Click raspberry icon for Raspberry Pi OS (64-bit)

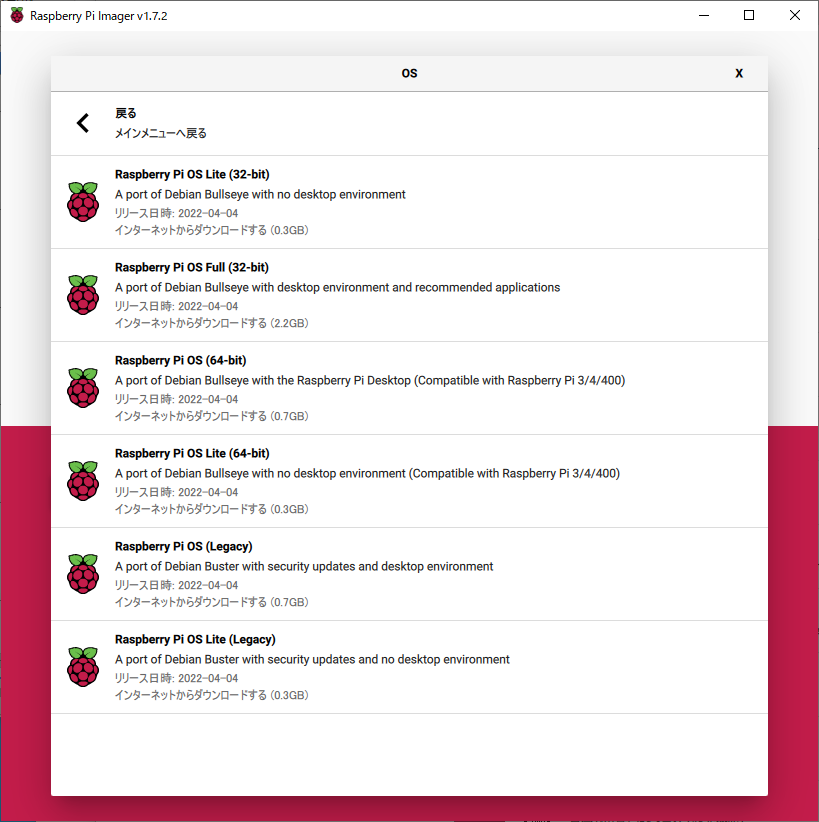83,388
